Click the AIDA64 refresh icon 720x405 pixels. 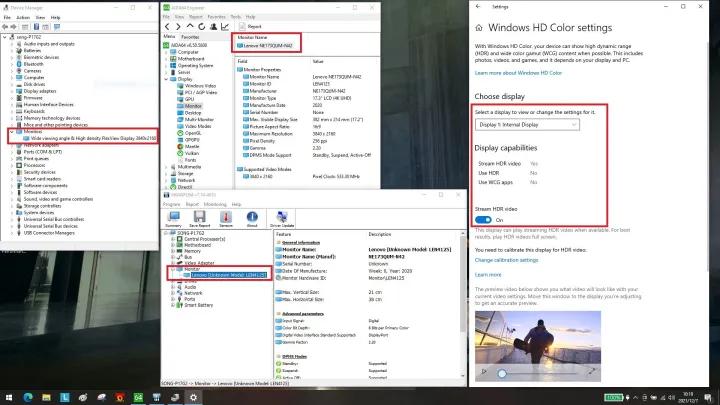pyautogui.click(x=201, y=27)
